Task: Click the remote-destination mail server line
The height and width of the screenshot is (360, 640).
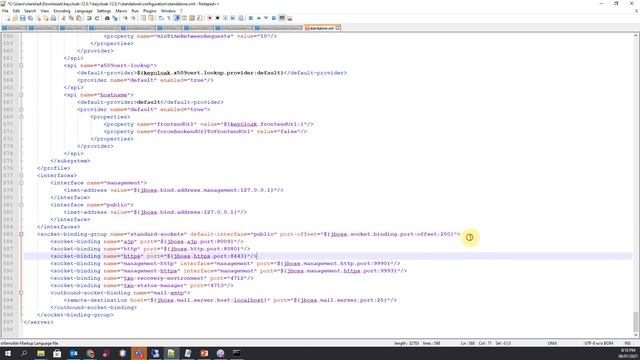Action: [230, 300]
